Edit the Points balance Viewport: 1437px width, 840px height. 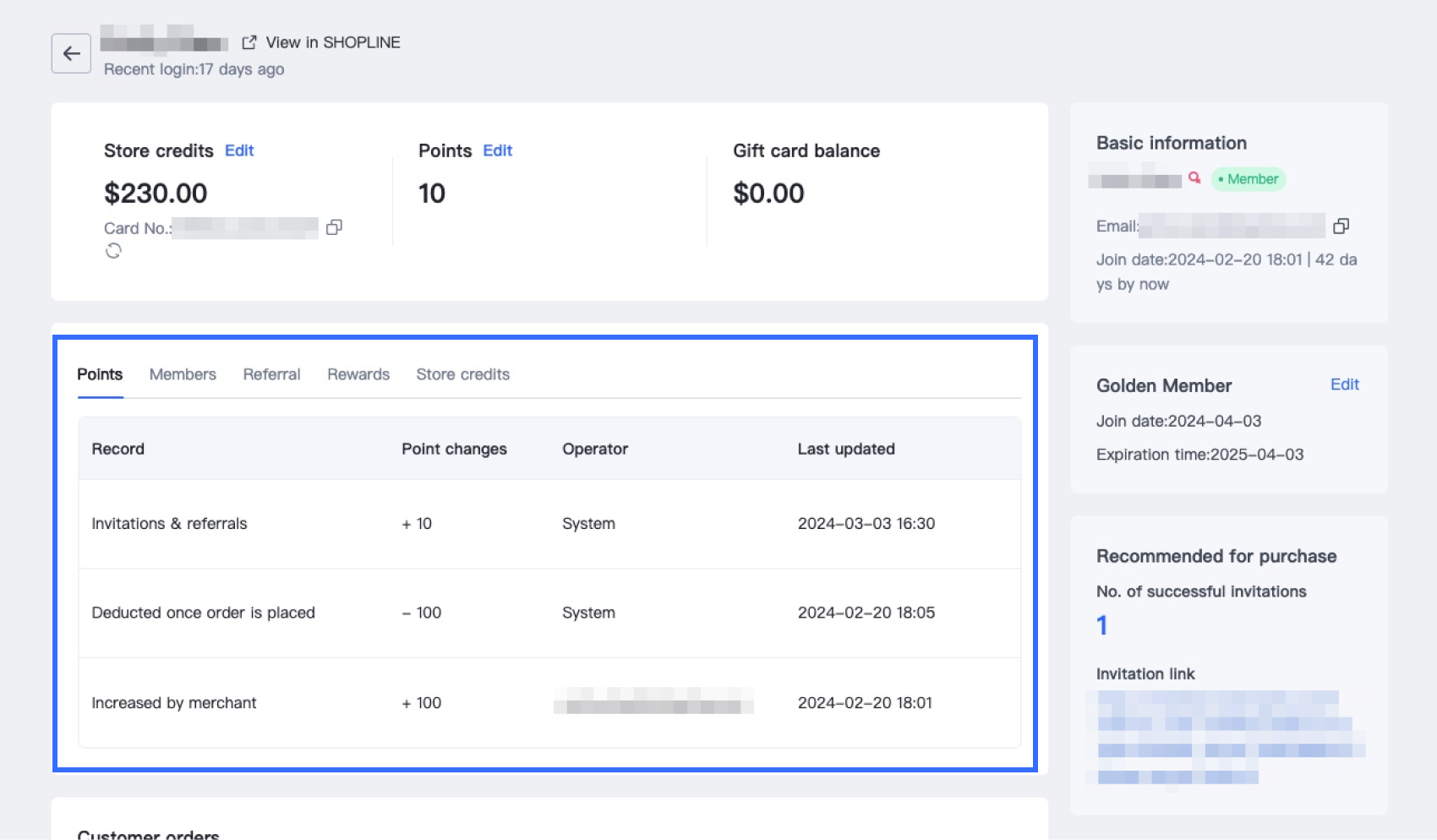(x=497, y=150)
